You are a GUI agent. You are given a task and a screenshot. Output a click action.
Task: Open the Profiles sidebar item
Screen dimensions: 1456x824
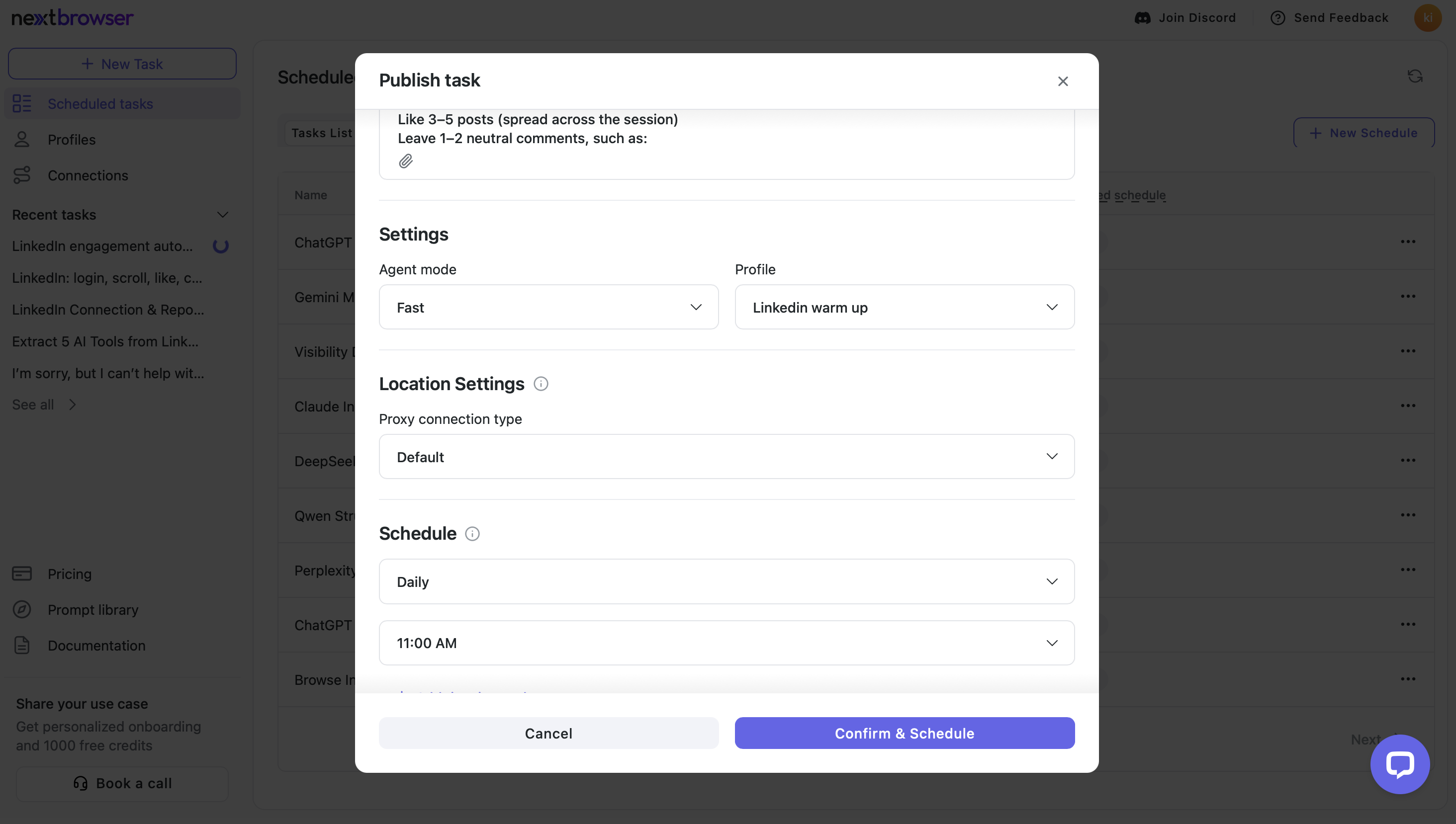click(71, 139)
